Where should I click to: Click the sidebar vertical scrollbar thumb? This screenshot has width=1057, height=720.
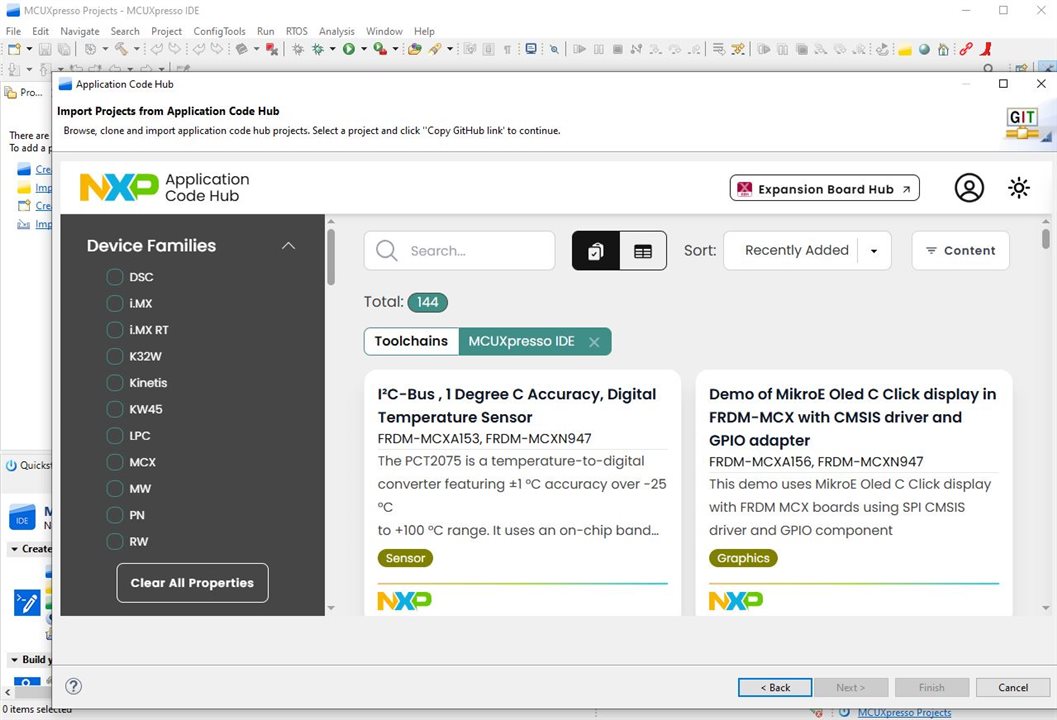(x=331, y=257)
